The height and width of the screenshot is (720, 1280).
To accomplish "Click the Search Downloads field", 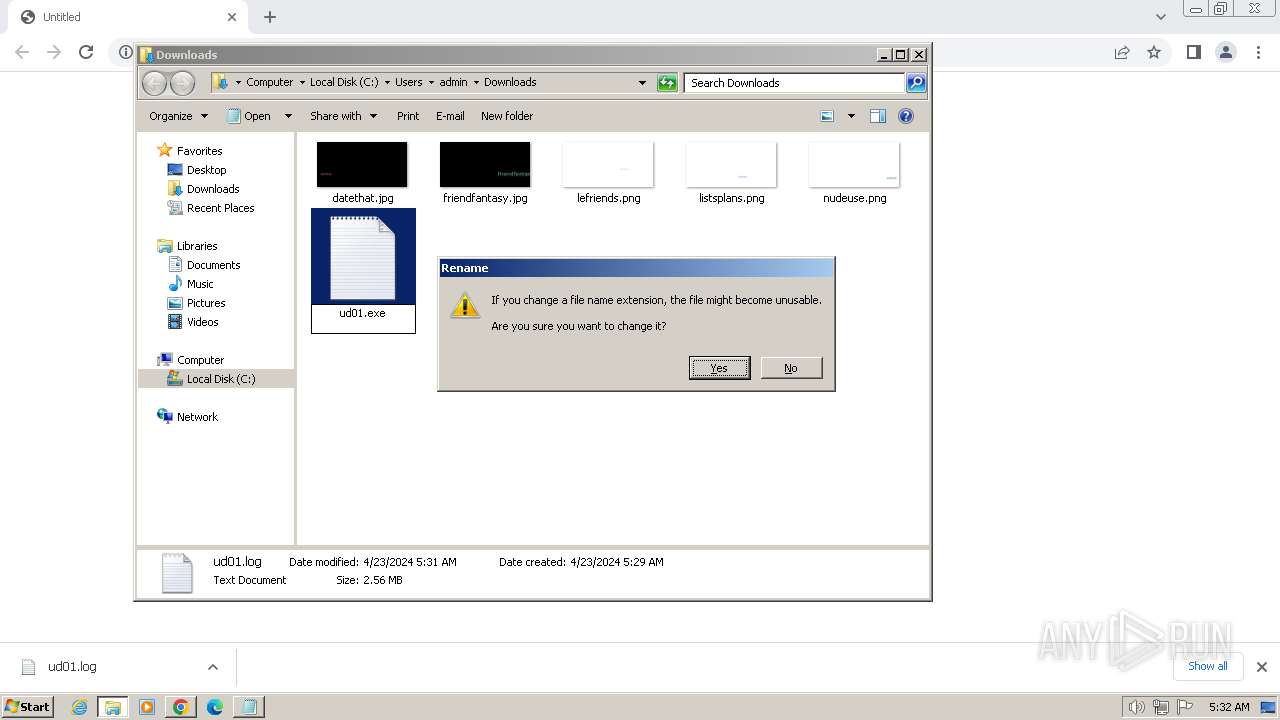I will click(795, 83).
